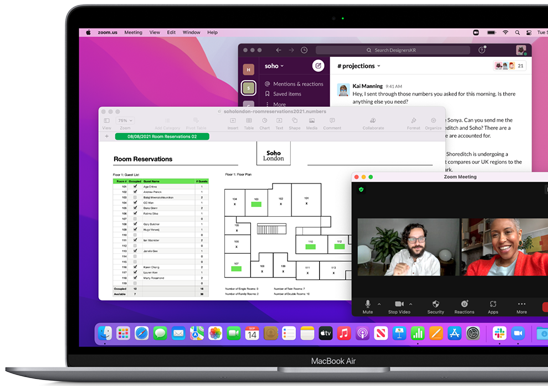Open Zoom Security shield icon
Screen dimensions: 548x386
(x=435, y=307)
